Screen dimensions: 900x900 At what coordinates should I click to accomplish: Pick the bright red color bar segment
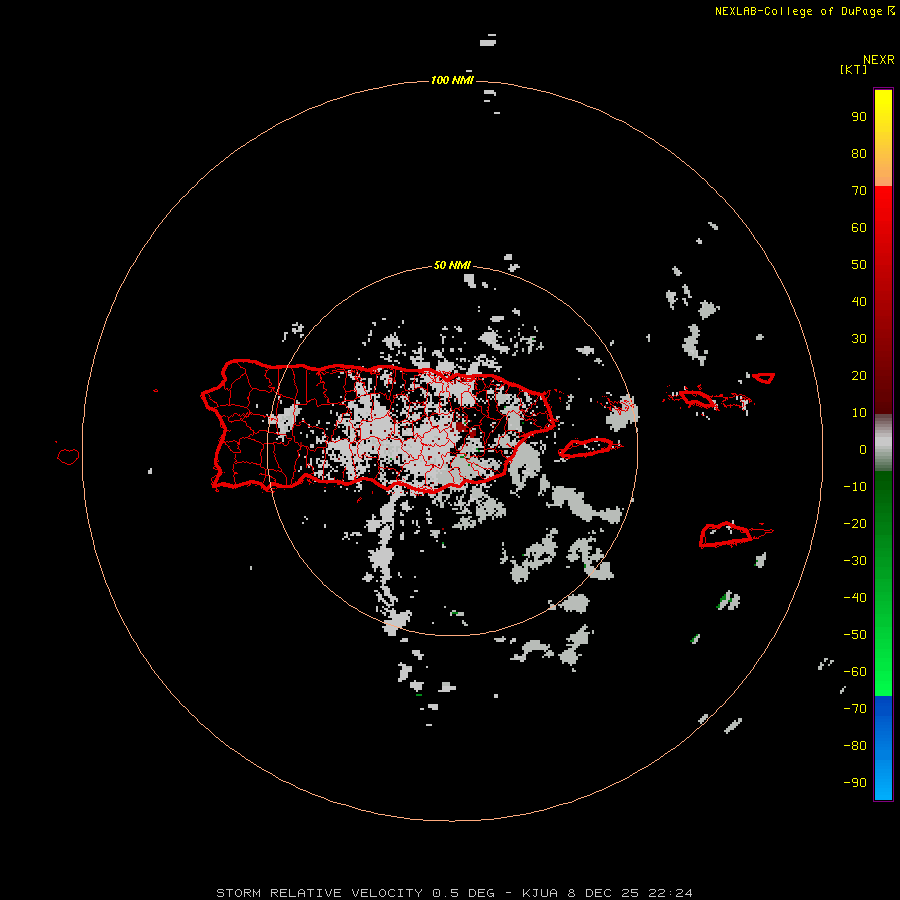point(883,210)
